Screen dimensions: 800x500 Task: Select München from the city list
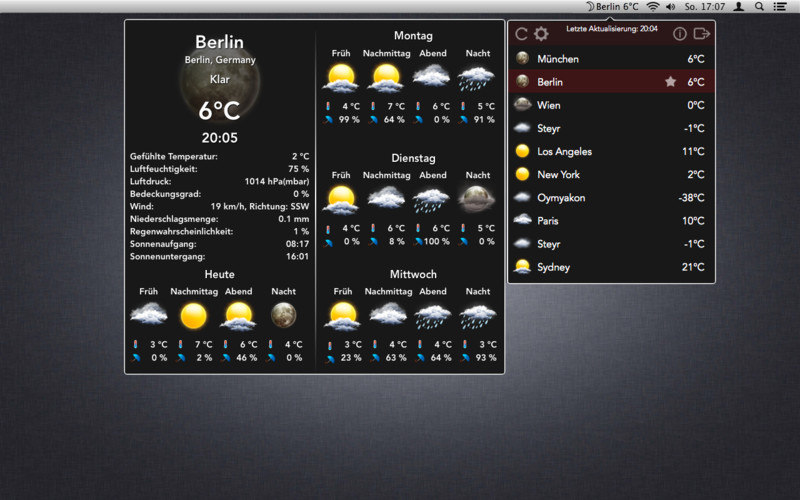pyautogui.click(x=611, y=59)
